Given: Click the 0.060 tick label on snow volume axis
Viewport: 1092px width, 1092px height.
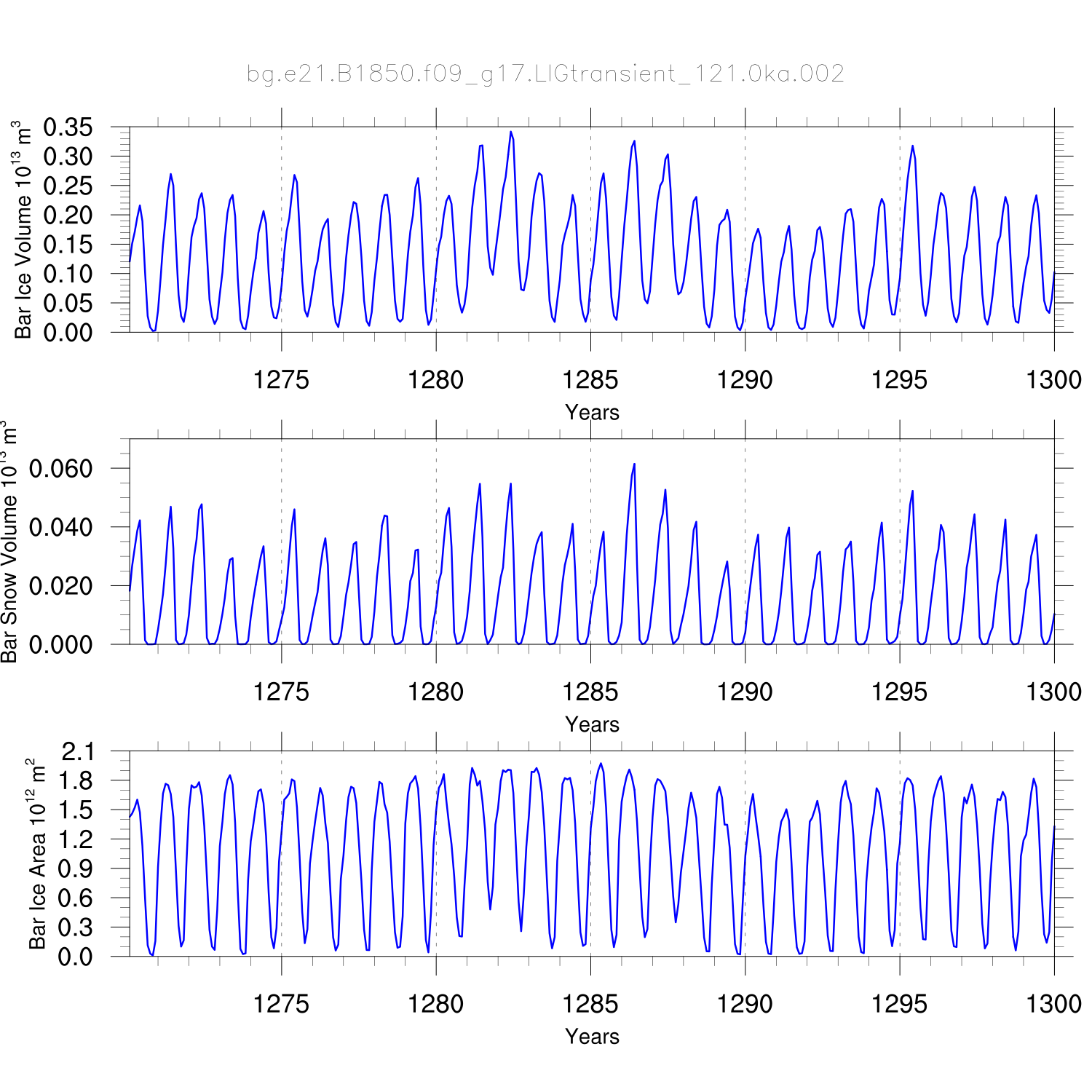Looking at the screenshot, I should 61,468.
